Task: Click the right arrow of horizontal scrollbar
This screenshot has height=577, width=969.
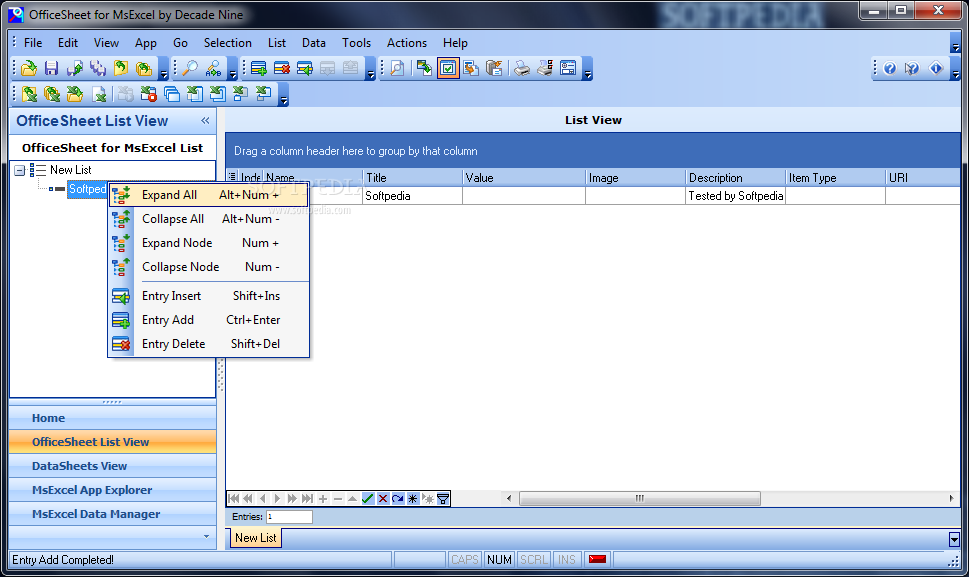Action: tap(952, 499)
